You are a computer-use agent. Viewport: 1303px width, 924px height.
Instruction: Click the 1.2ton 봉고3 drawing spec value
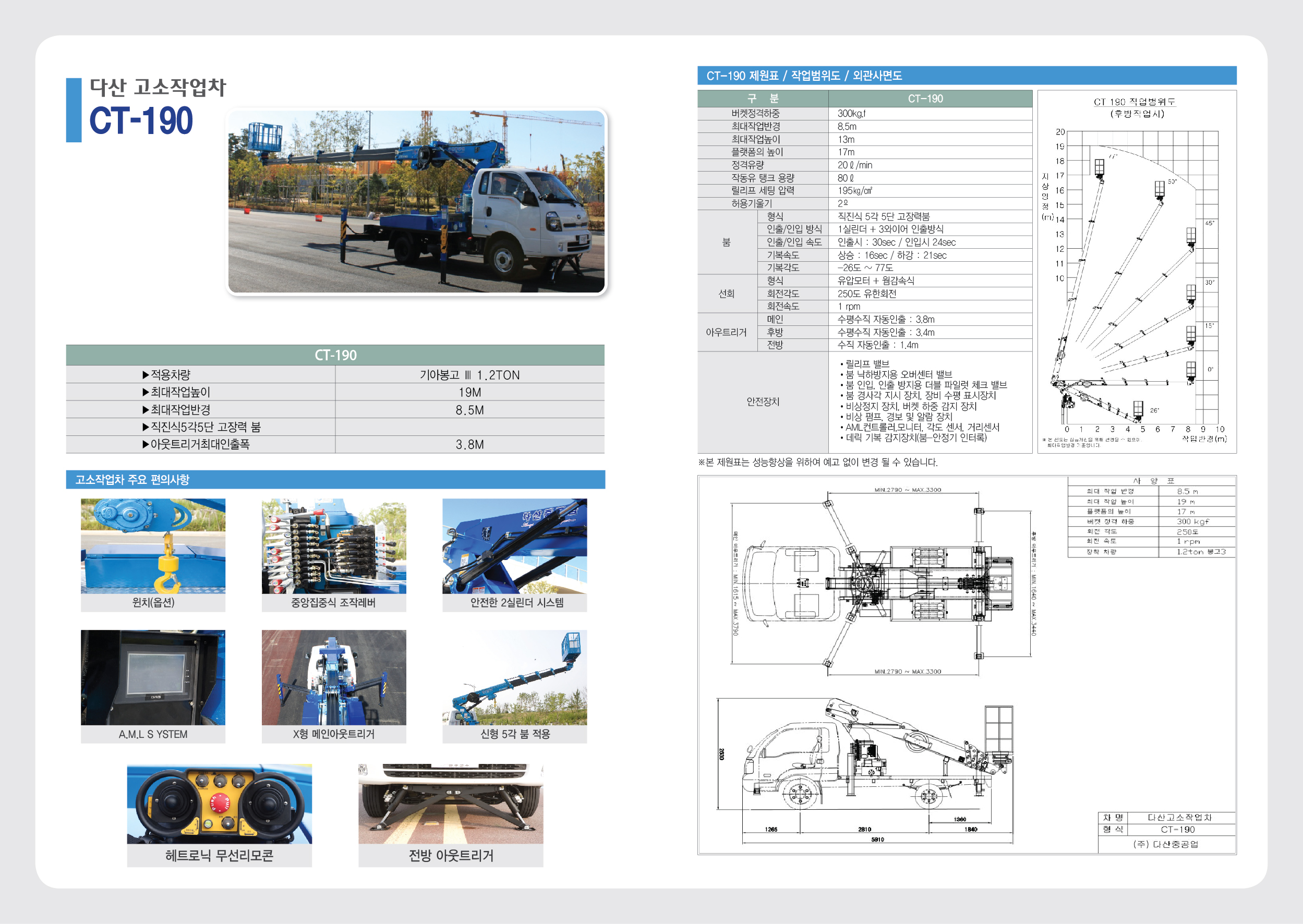pyautogui.click(x=1201, y=552)
